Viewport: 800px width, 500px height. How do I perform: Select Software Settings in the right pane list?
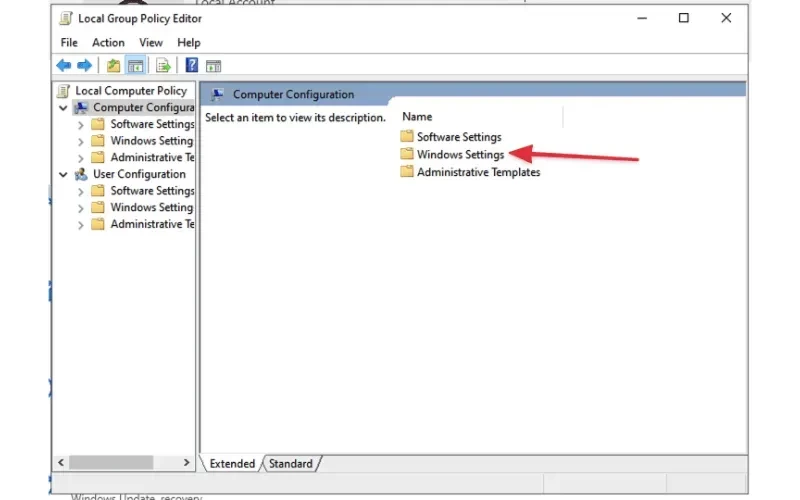click(459, 137)
